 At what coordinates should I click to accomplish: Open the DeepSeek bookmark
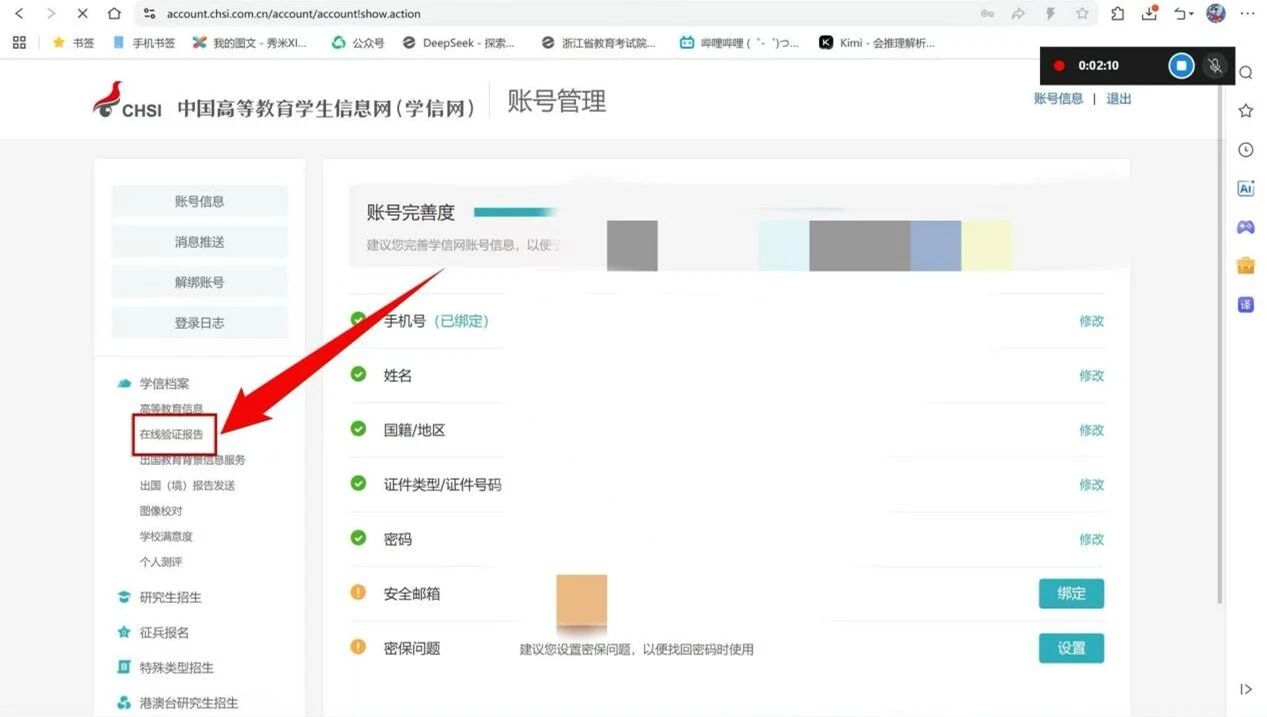459,43
